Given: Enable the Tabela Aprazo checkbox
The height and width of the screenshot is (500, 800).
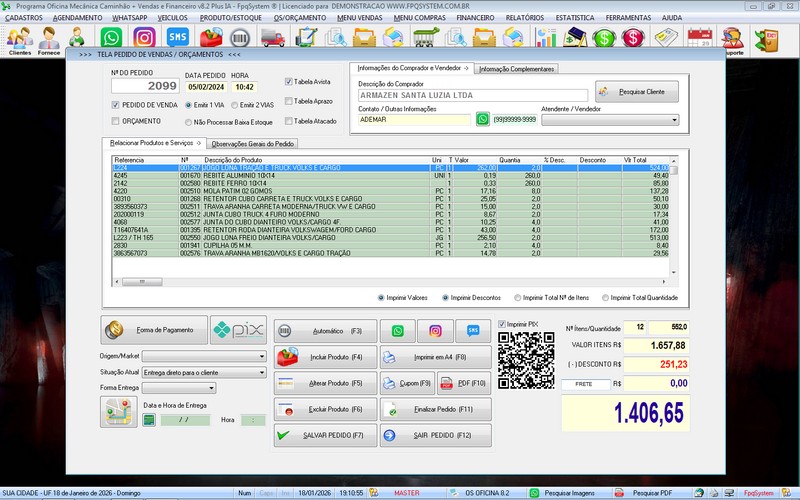Looking at the screenshot, I should [x=288, y=101].
